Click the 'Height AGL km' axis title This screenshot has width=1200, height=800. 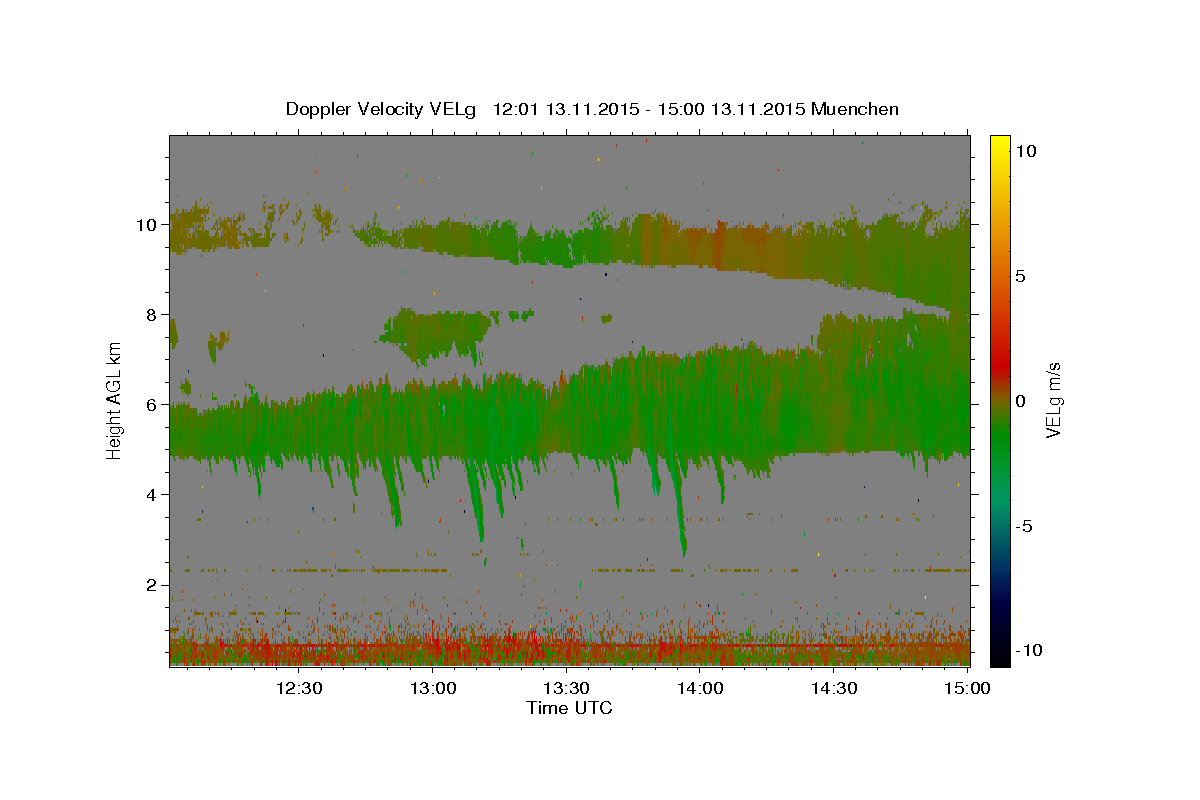point(114,399)
